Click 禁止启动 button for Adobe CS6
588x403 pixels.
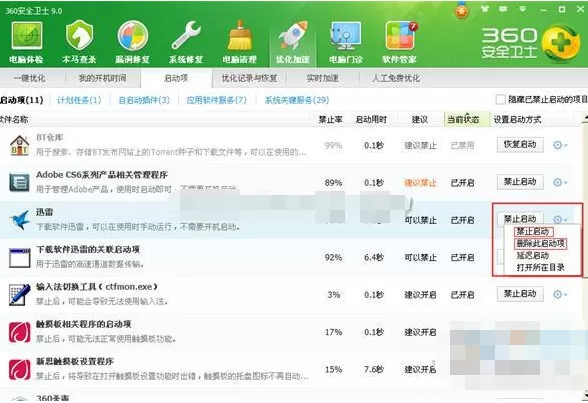click(520, 182)
